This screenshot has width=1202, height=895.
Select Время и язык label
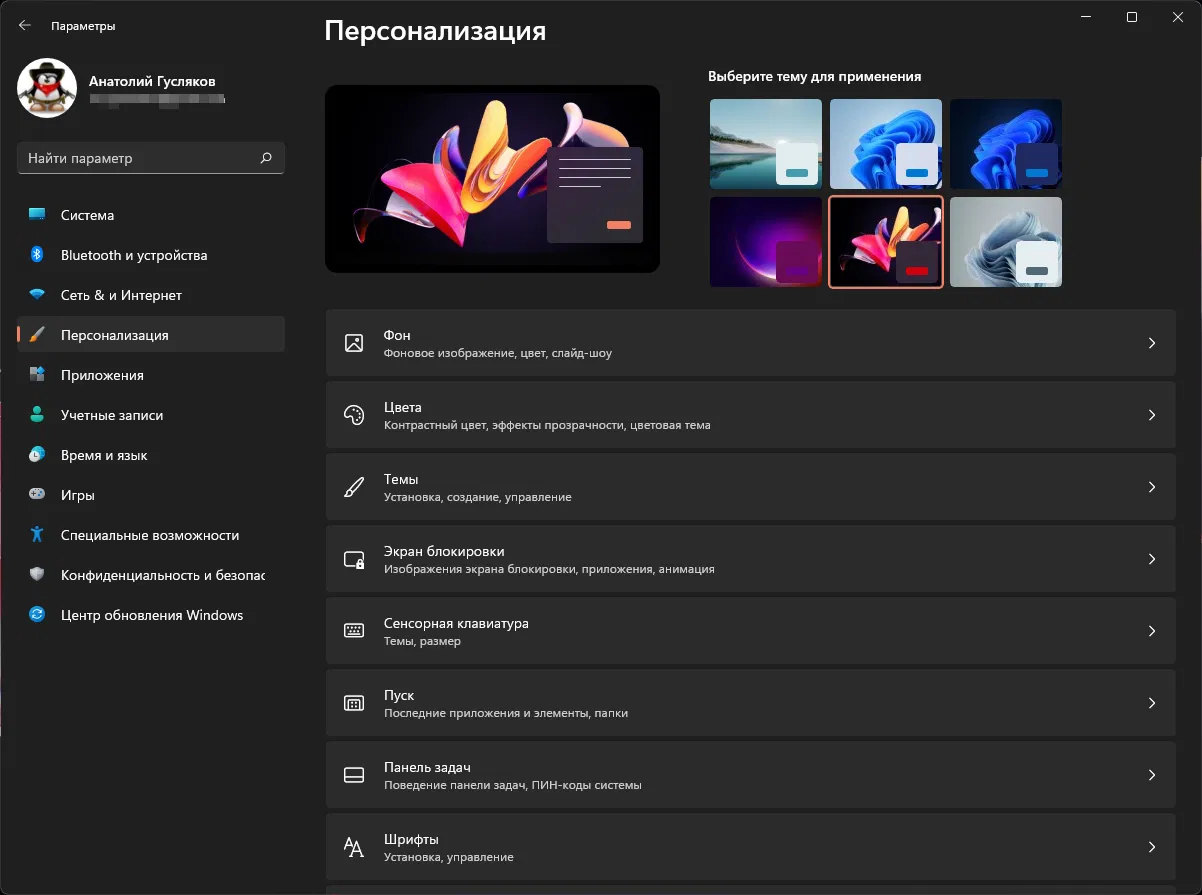[104, 455]
